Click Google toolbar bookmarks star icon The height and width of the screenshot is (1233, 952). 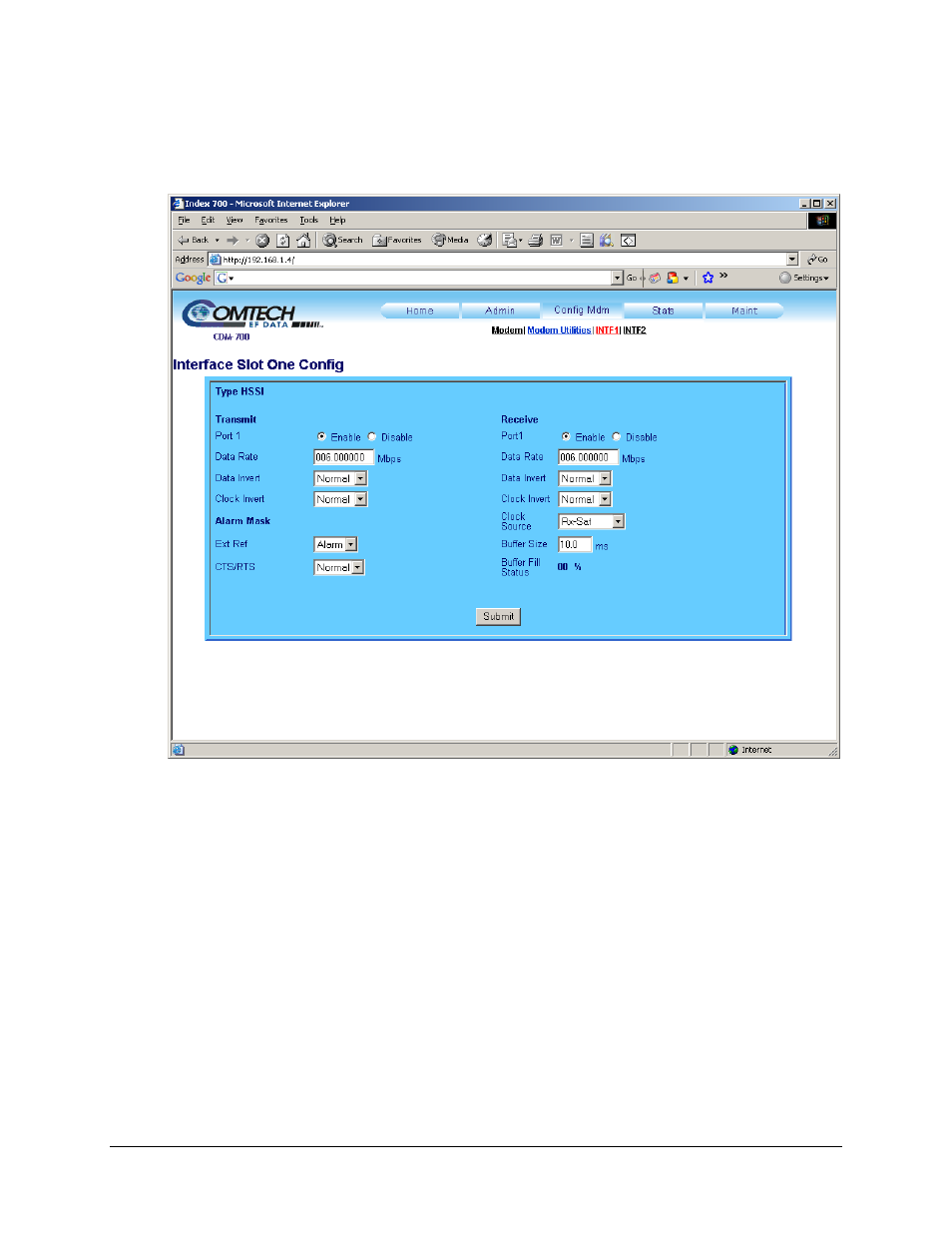click(708, 279)
